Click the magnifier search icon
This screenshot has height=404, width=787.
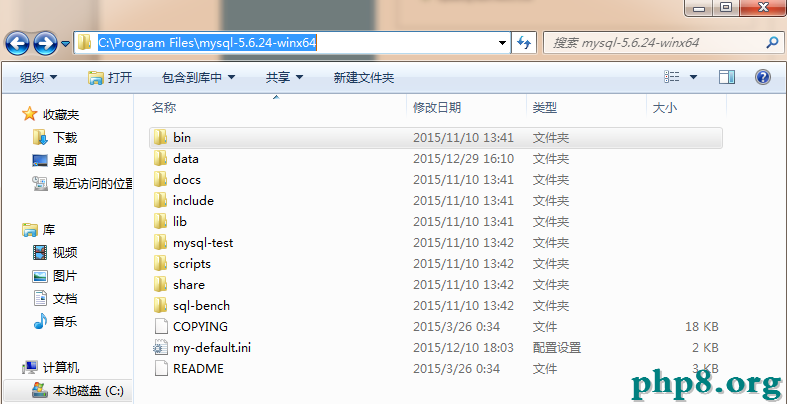(771, 43)
